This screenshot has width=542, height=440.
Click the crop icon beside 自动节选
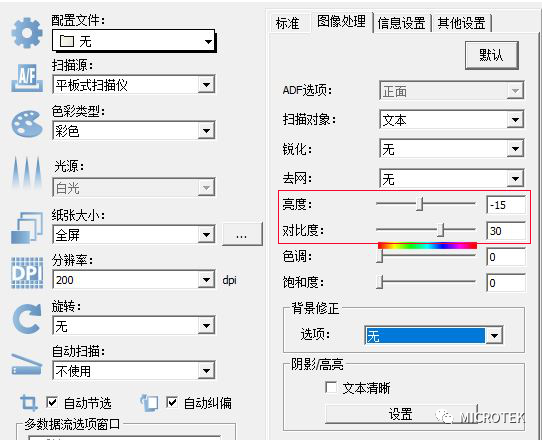[28, 403]
